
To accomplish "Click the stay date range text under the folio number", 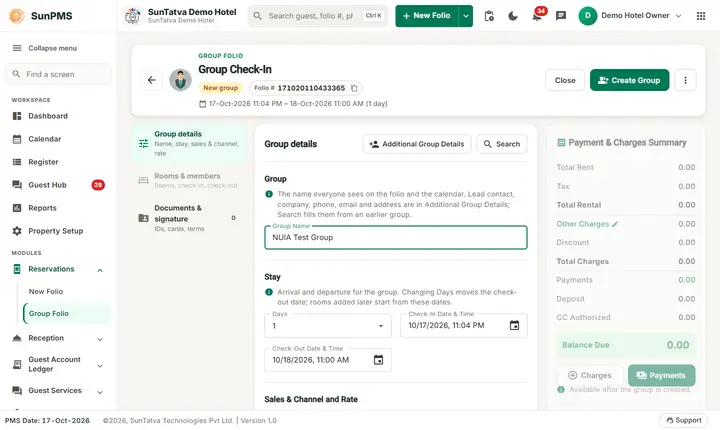I will coord(298,104).
